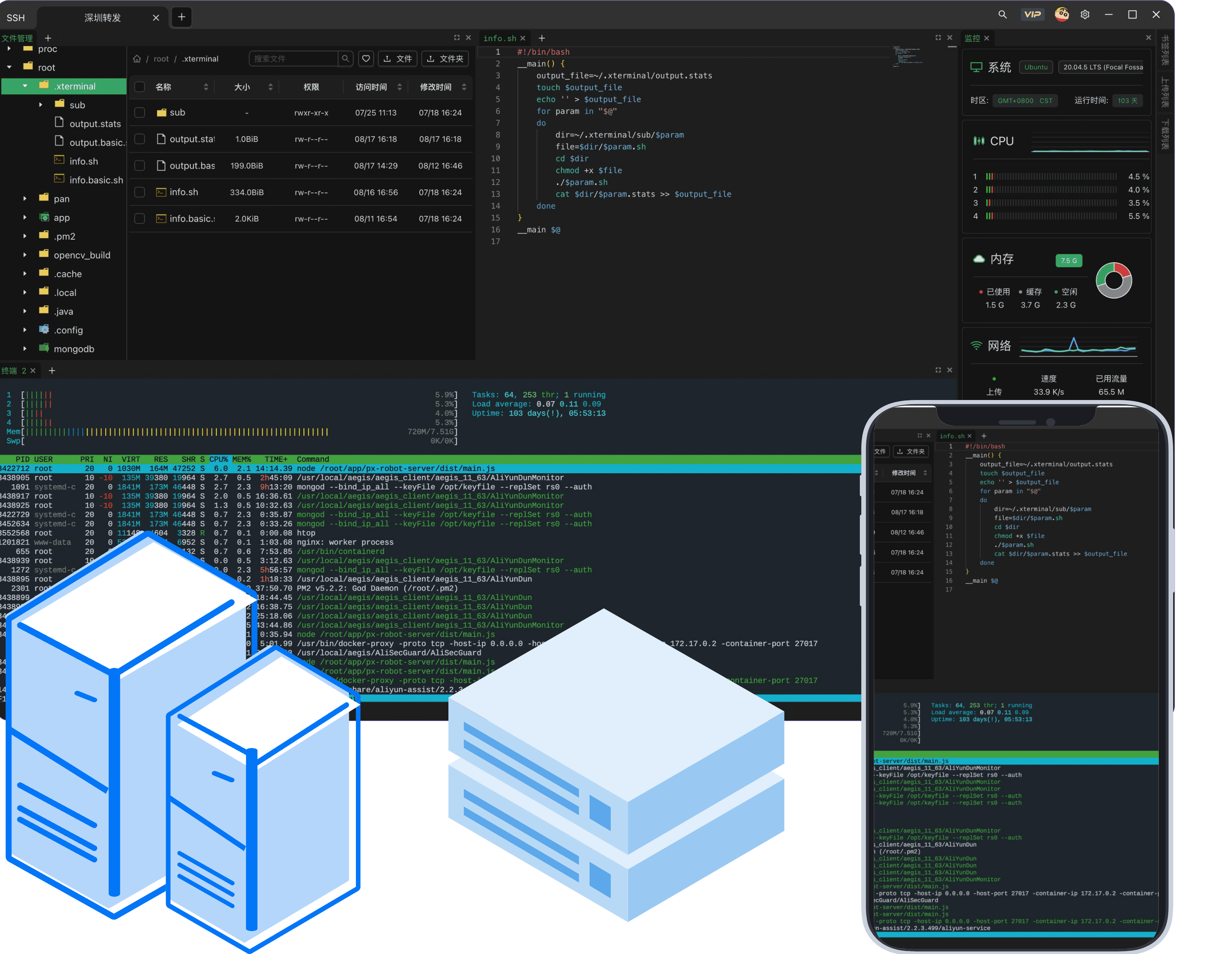Expand the pan folder in tree

25,198
